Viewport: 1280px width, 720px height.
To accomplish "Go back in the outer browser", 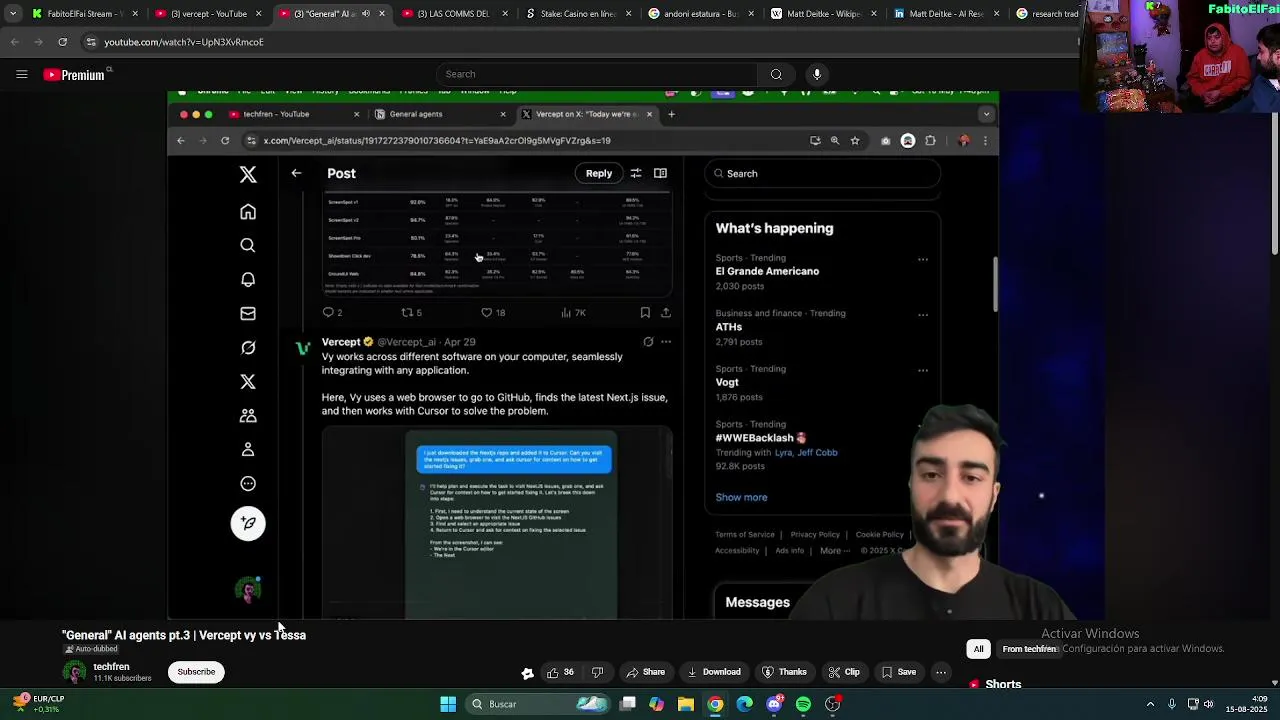I will coord(14,42).
